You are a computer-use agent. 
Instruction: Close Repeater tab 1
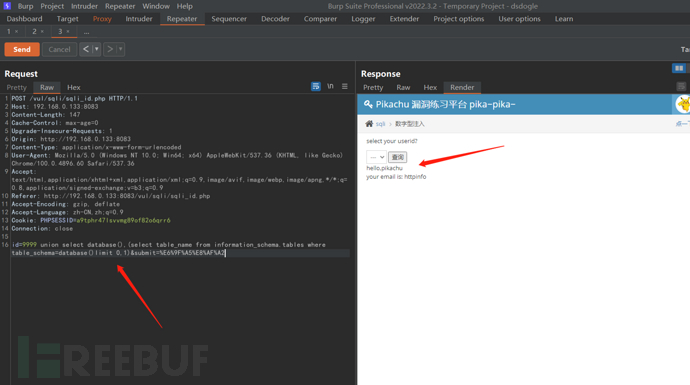click(x=16, y=31)
